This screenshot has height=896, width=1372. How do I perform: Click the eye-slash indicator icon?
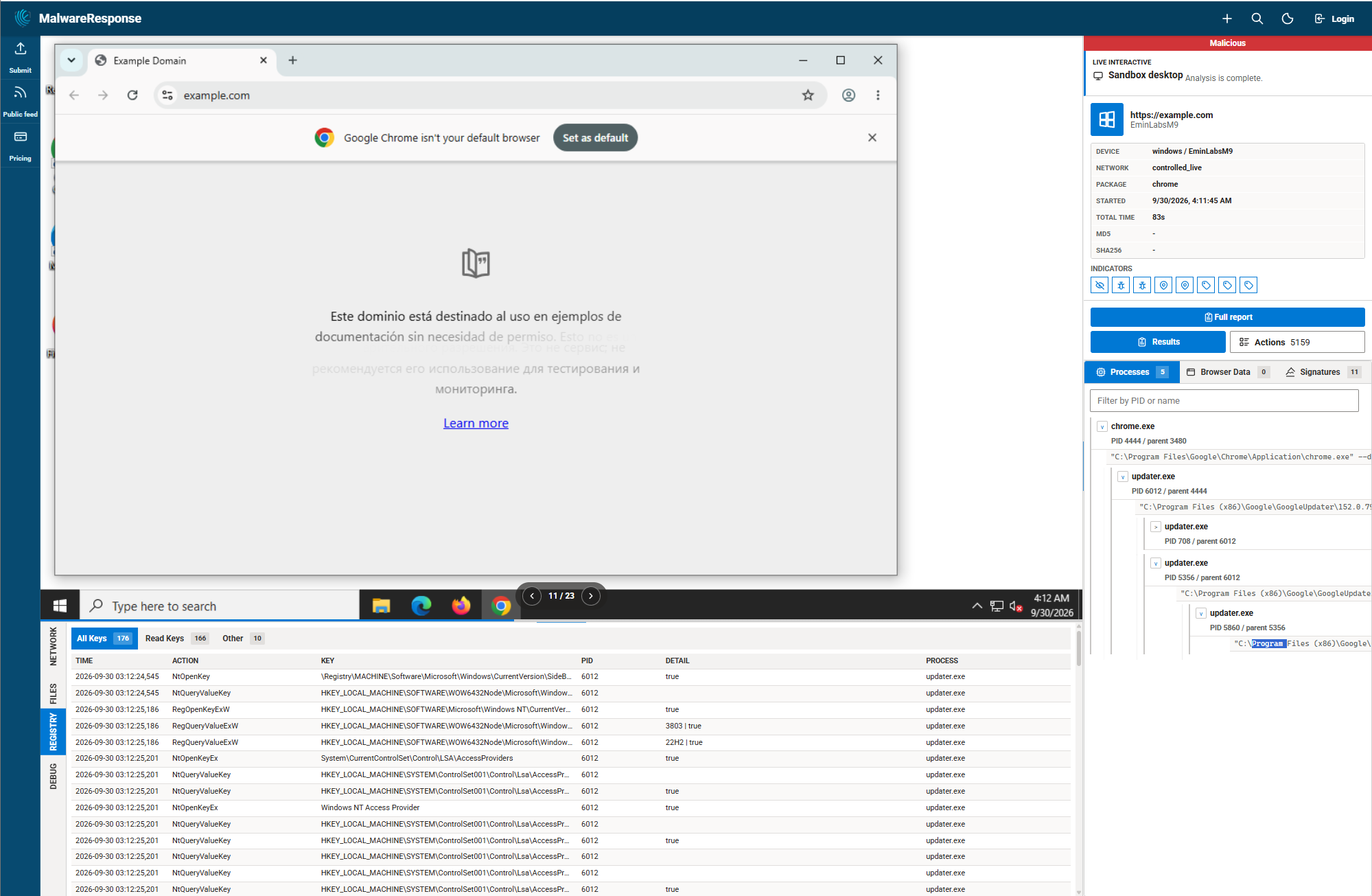[x=1100, y=285]
